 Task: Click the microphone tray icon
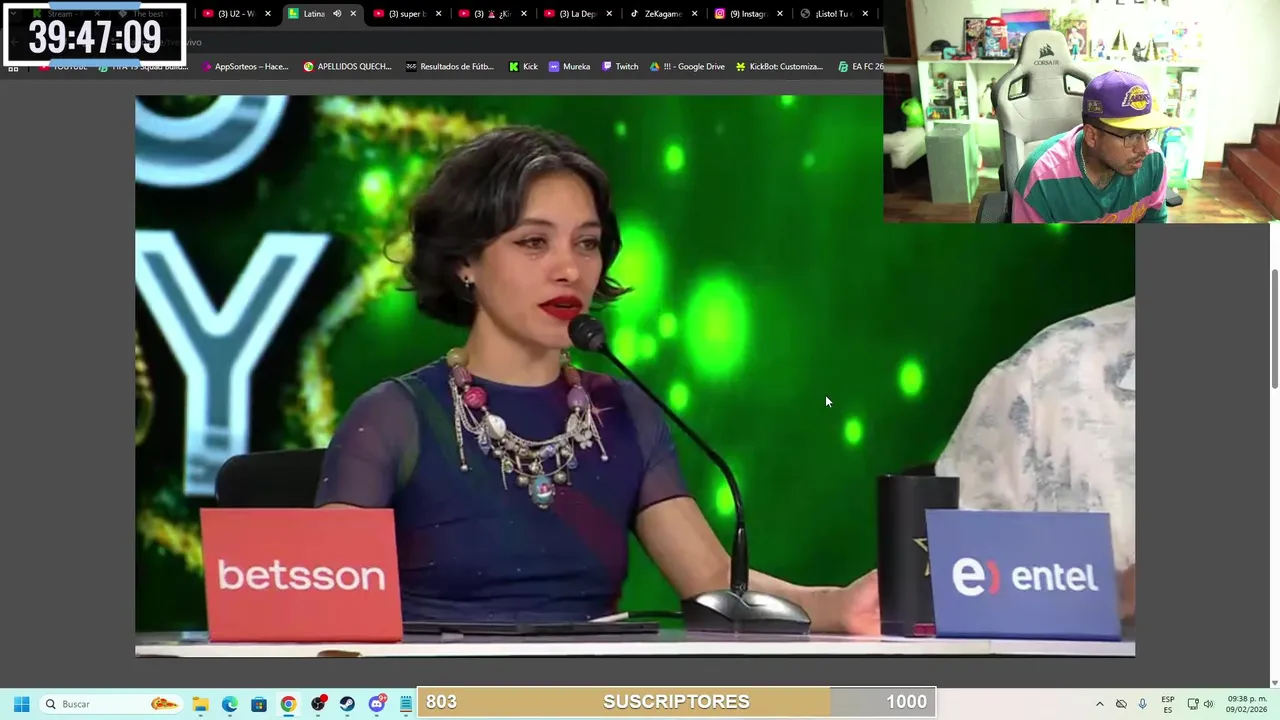click(x=1142, y=704)
